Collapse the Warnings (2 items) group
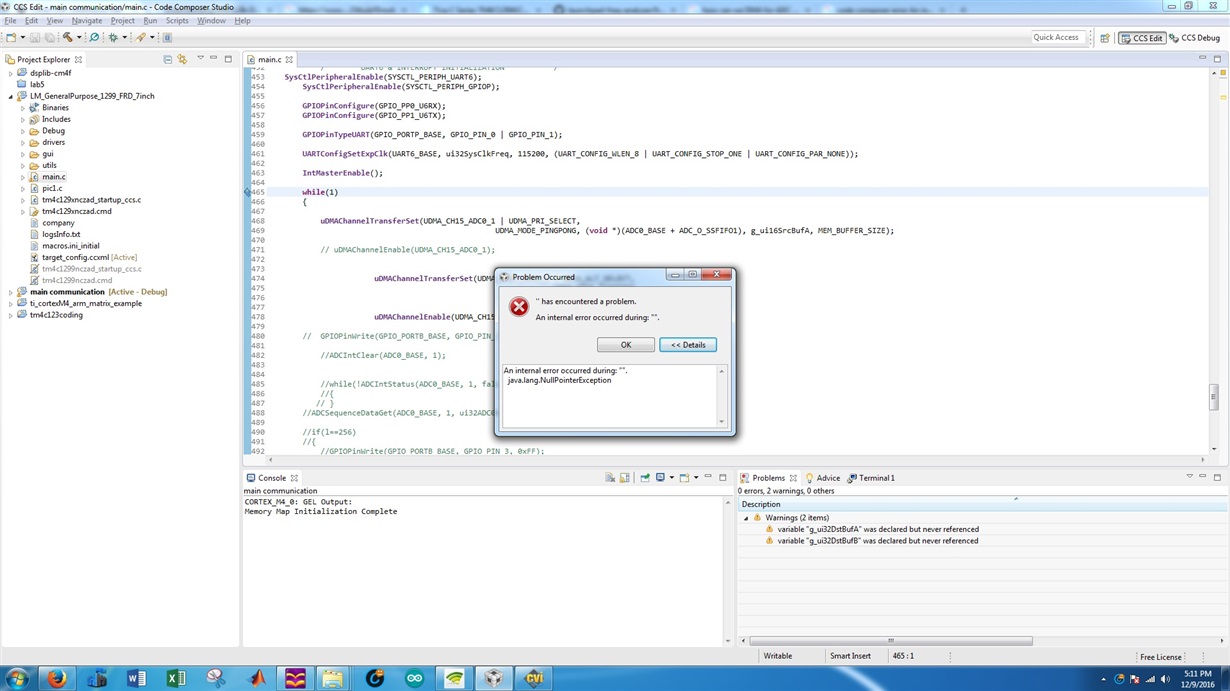This screenshot has width=1230, height=691. (x=746, y=518)
